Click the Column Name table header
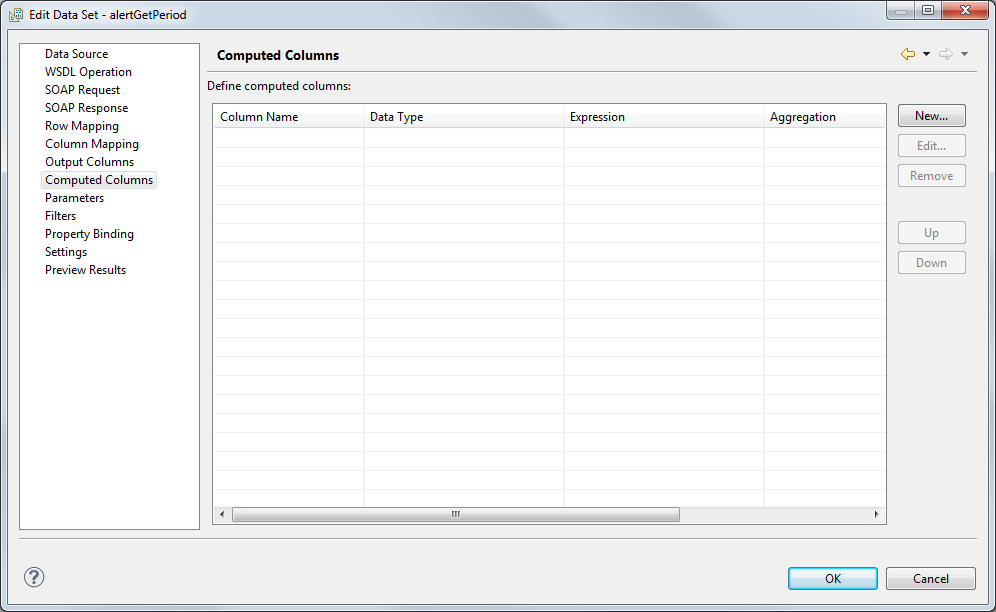The image size is (996, 612). pyautogui.click(x=288, y=117)
